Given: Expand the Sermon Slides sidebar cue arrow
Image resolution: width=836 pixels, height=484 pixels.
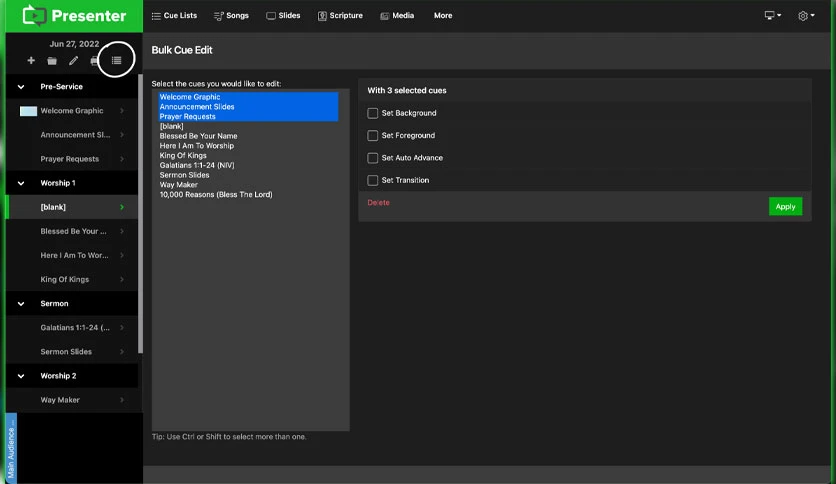Looking at the screenshot, I should point(122,352).
